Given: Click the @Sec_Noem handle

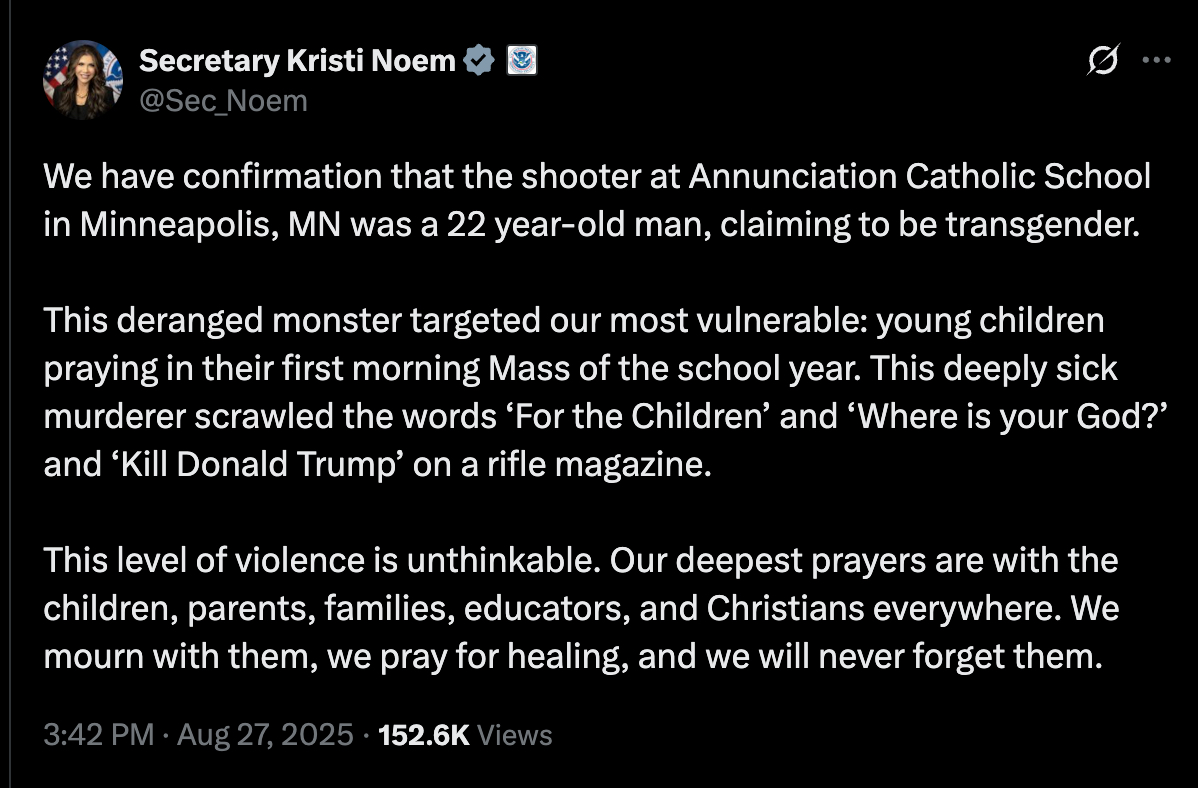Looking at the screenshot, I should pos(223,100).
